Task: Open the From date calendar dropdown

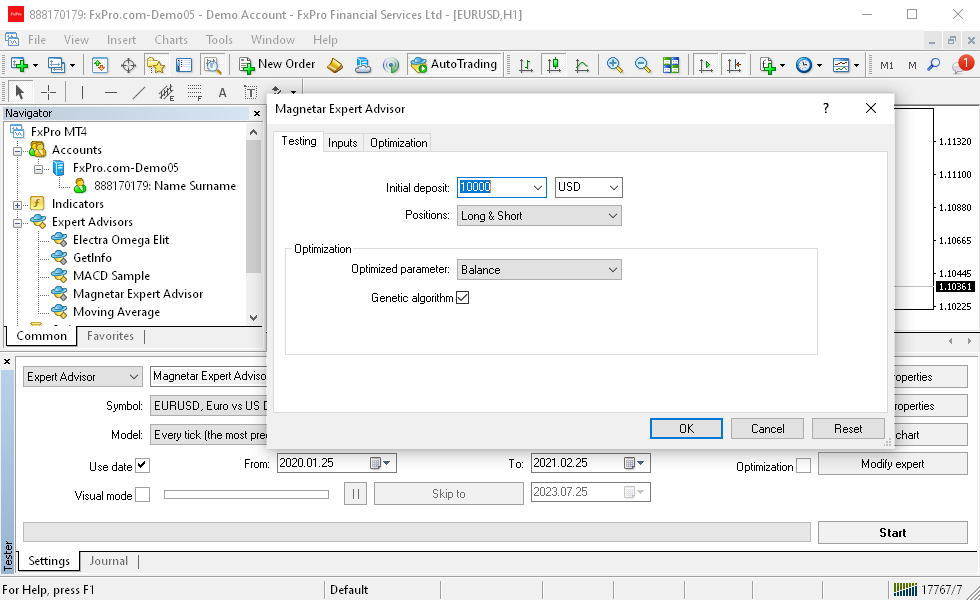Action: point(381,463)
